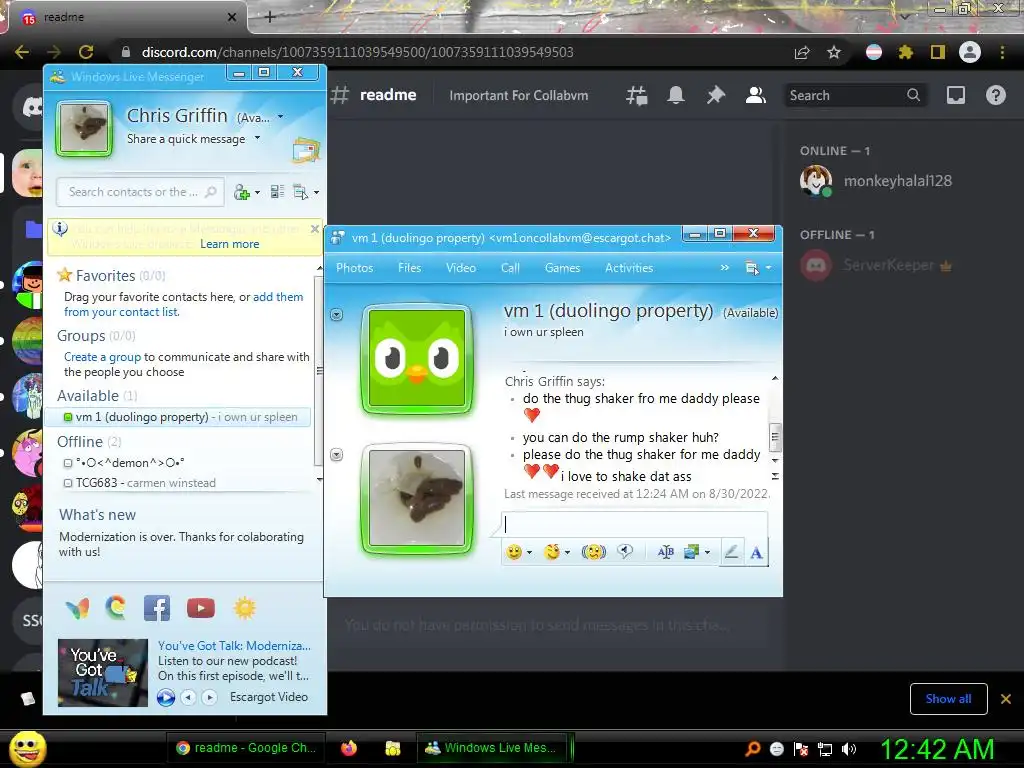
Task: Click Discord Search box
Action: (x=855, y=95)
